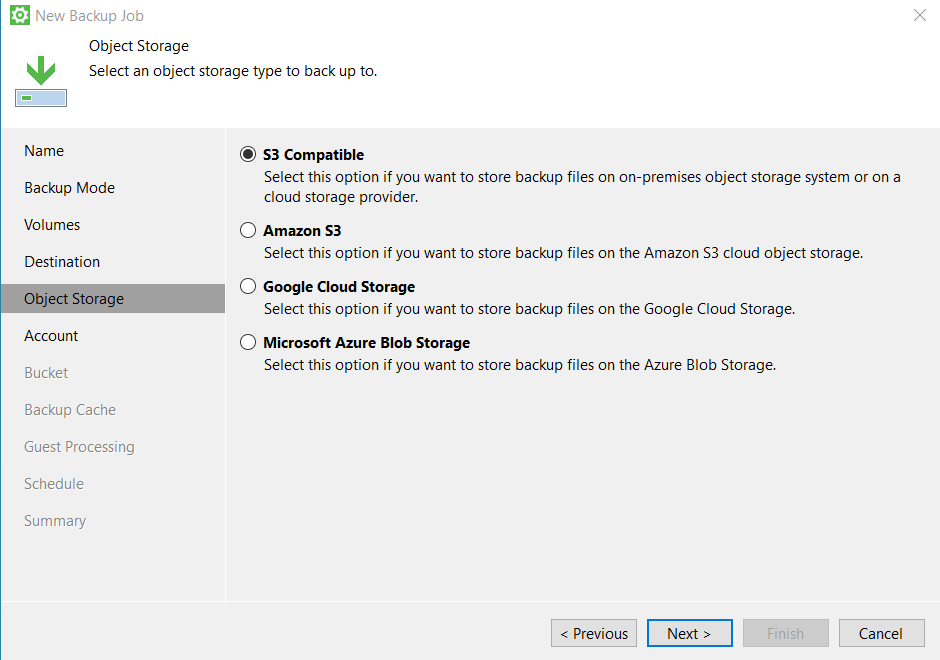Close the New Backup Job window
This screenshot has height=660, width=940.
[919, 16]
